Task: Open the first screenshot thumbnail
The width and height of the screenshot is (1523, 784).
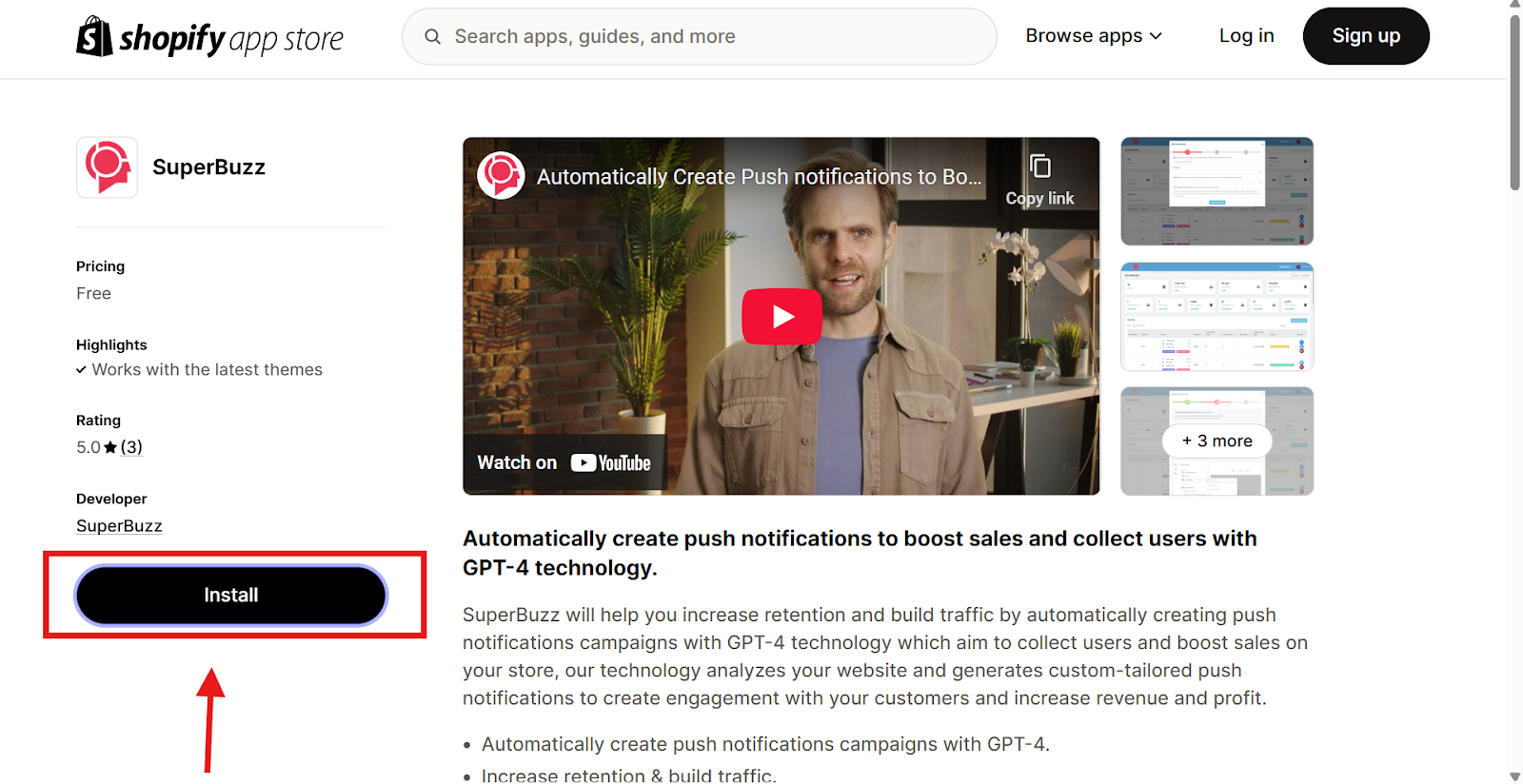Action: click(1216, 191)
